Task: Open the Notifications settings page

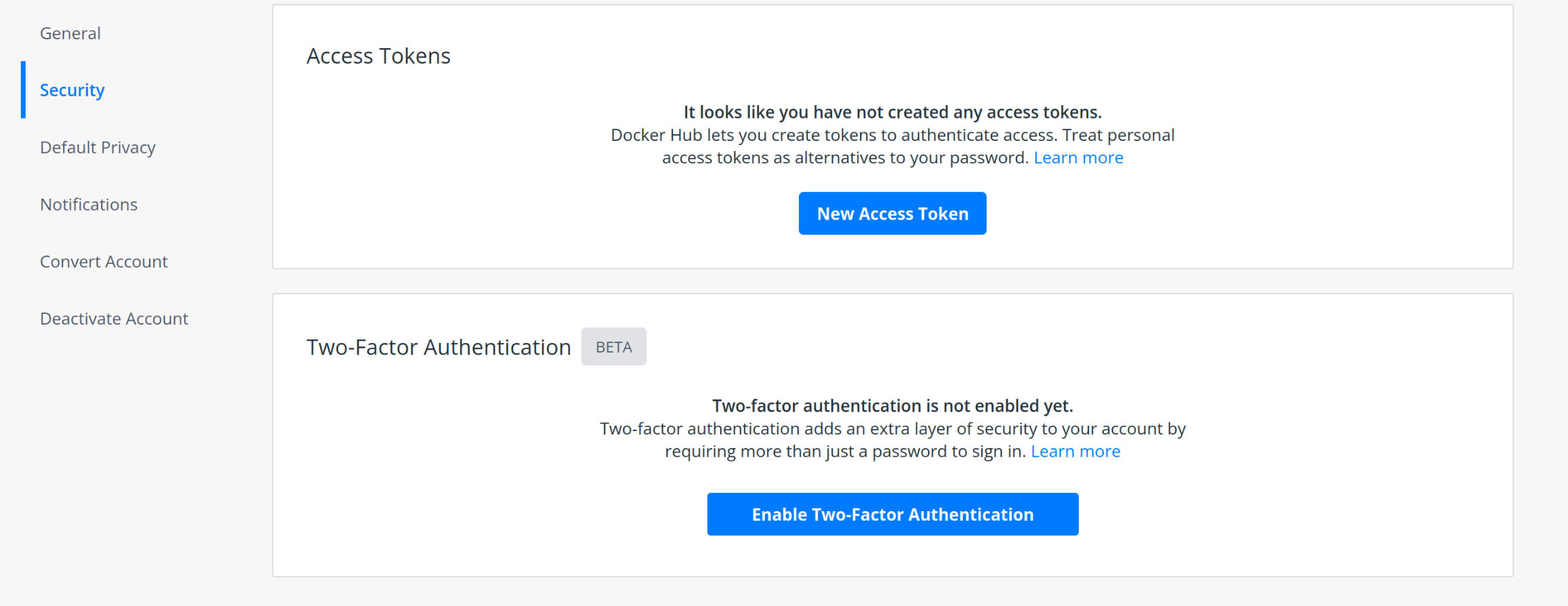Action: click(x=89, y=204)
